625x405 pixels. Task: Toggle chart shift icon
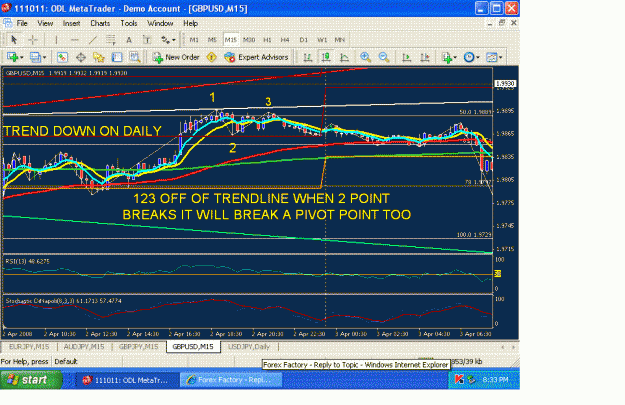point(425,57)
